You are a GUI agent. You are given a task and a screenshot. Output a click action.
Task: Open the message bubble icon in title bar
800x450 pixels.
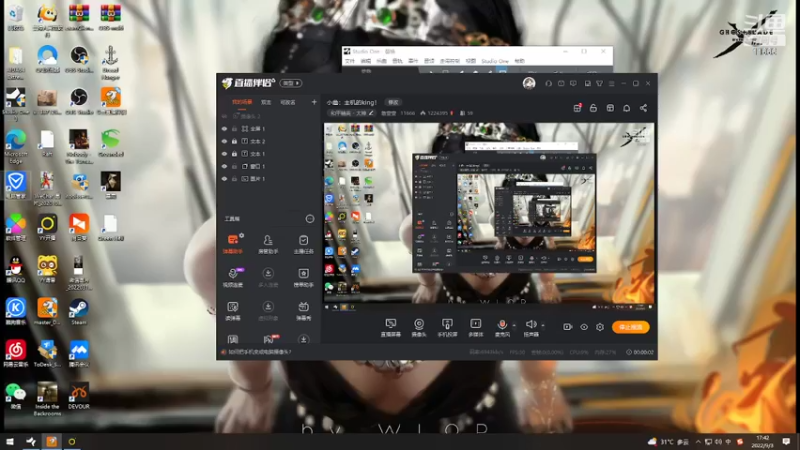pos(573,83)
